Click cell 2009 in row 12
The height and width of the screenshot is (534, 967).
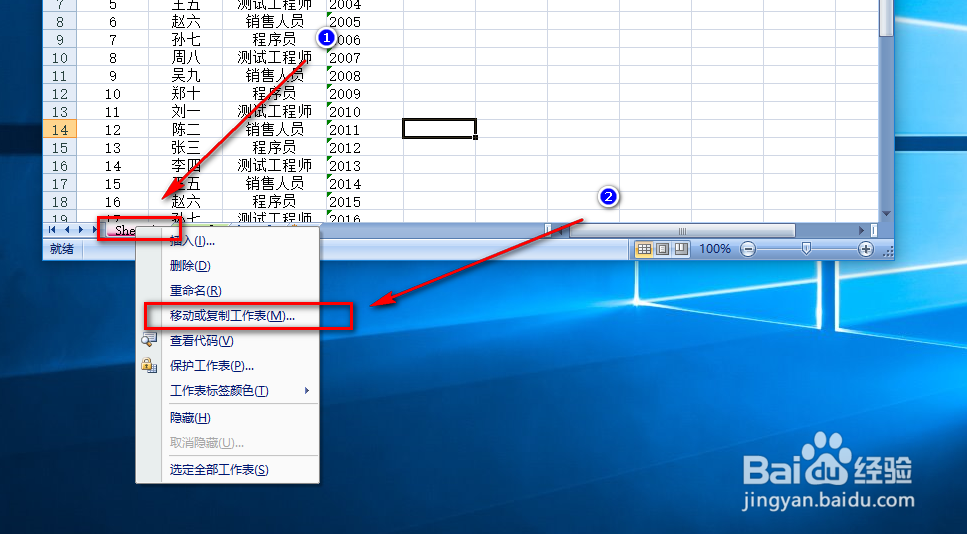coord(364,94)
